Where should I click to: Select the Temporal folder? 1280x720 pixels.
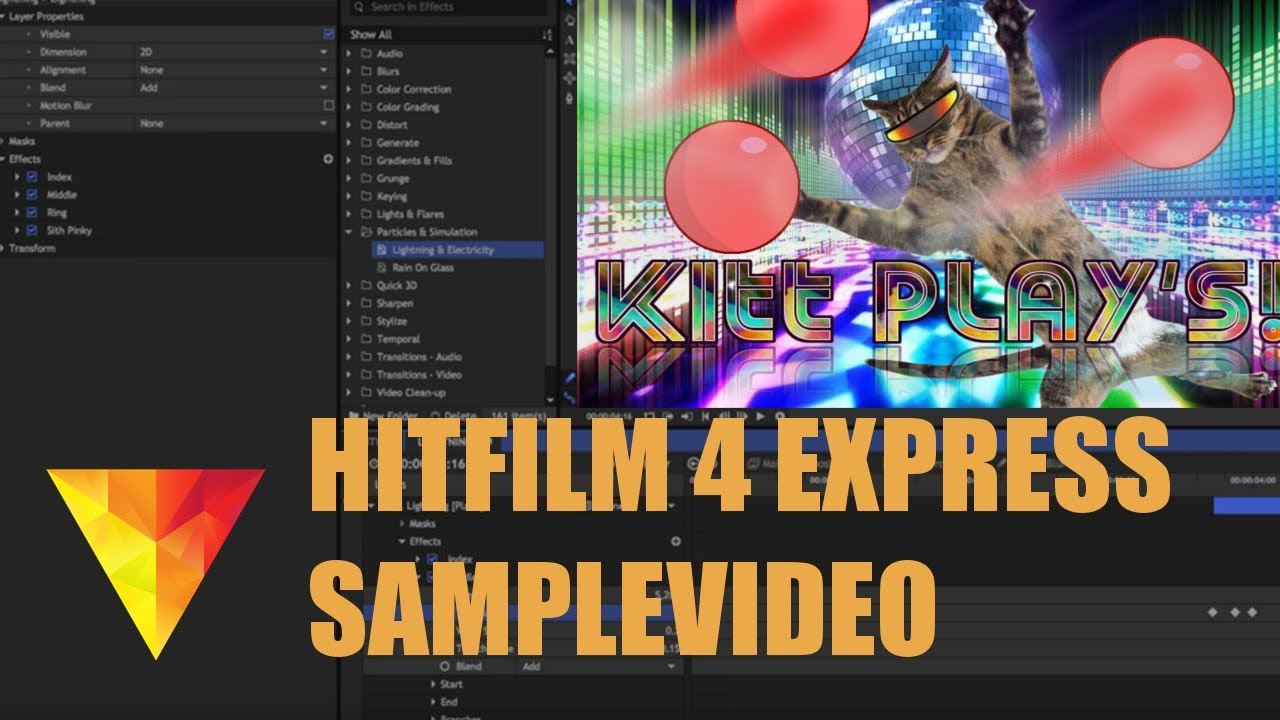point(397,339)
